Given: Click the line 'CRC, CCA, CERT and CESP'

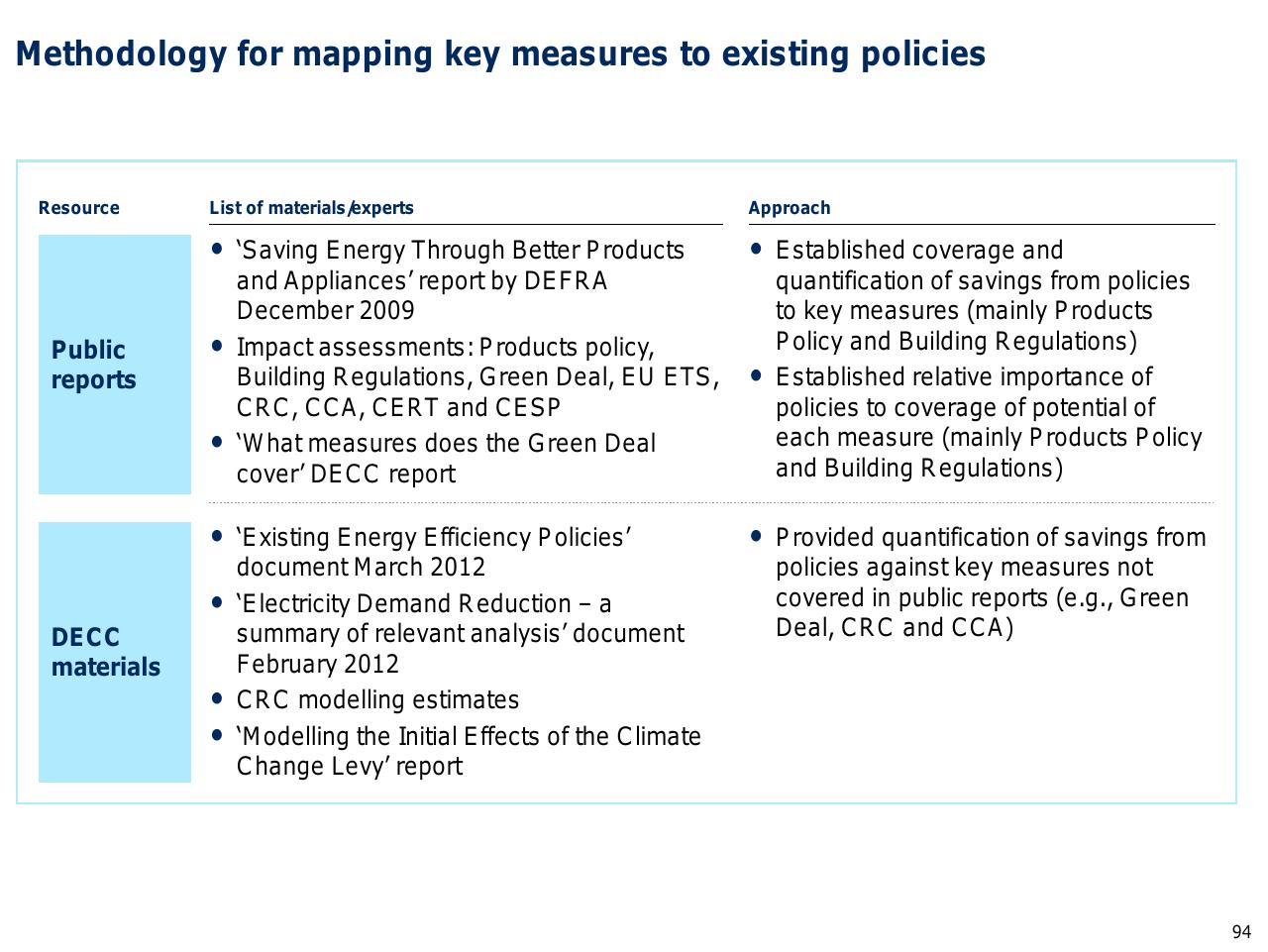Looking at the screenshot, I should 399,408.
